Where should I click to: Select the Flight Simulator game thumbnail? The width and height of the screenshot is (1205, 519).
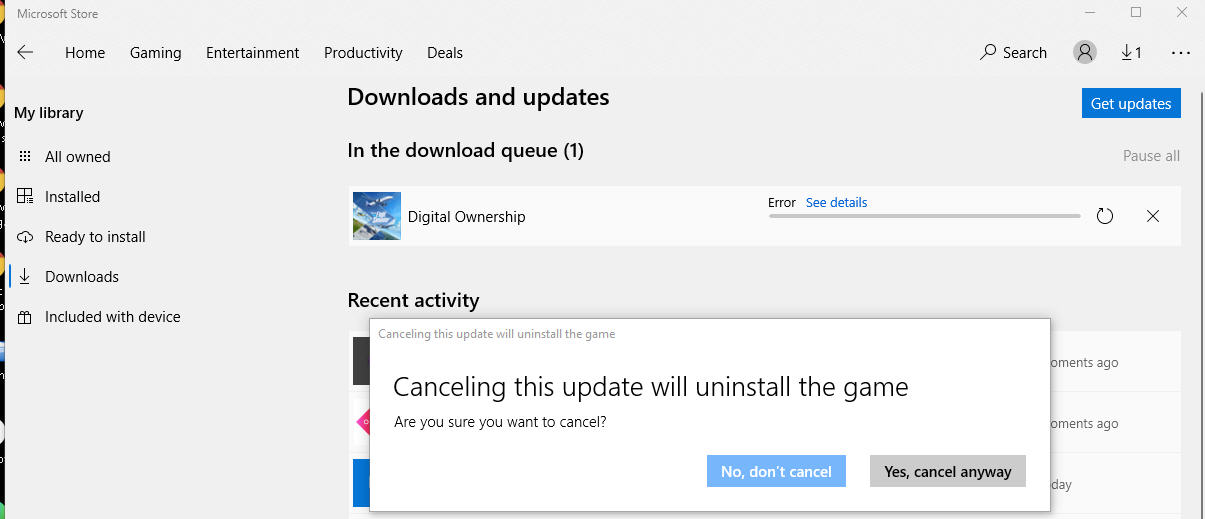pos(377,216)
